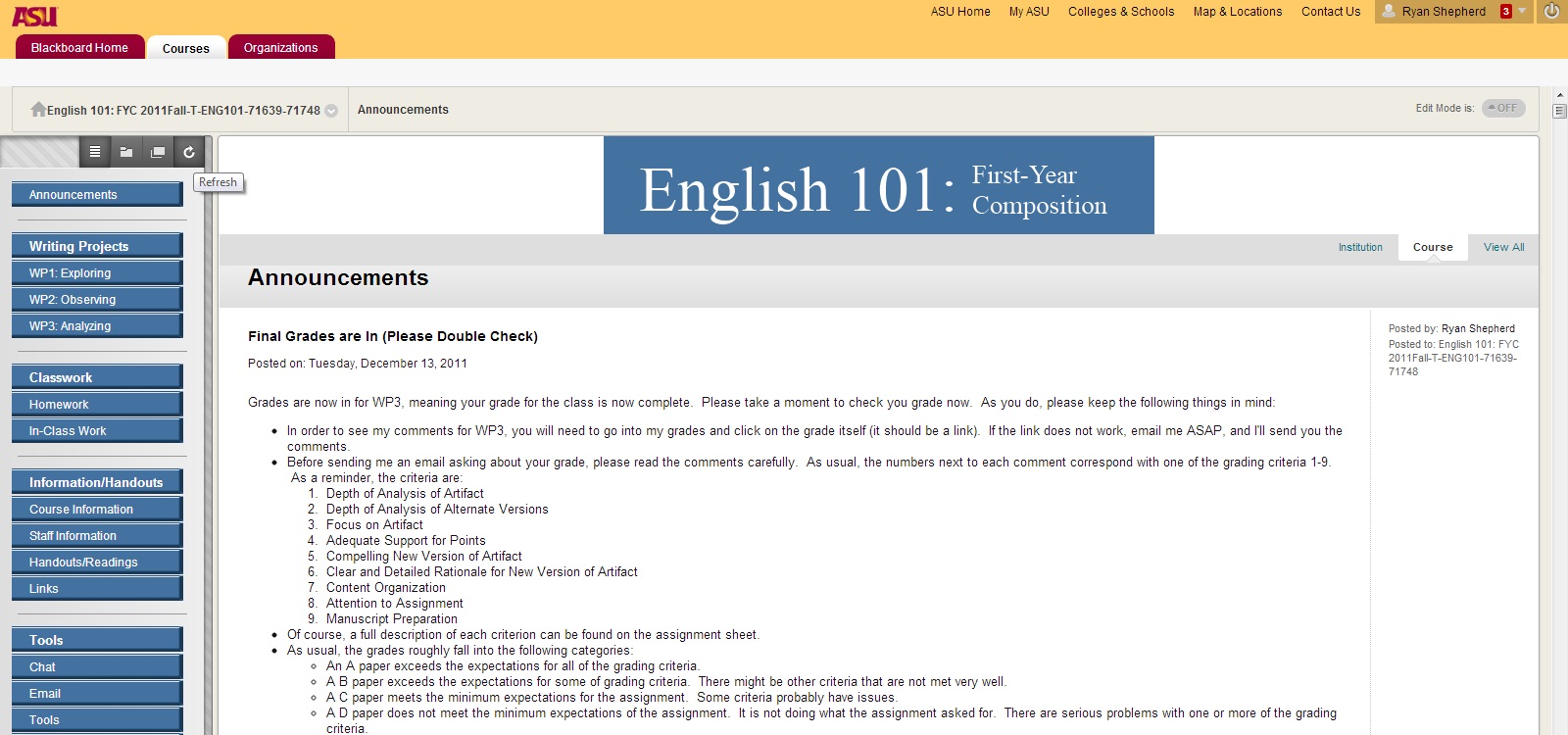Viewport: 1568px width, 735px height.
Task: Click 'Attention to Assignment' criterion text
Action: coord(395,604)
